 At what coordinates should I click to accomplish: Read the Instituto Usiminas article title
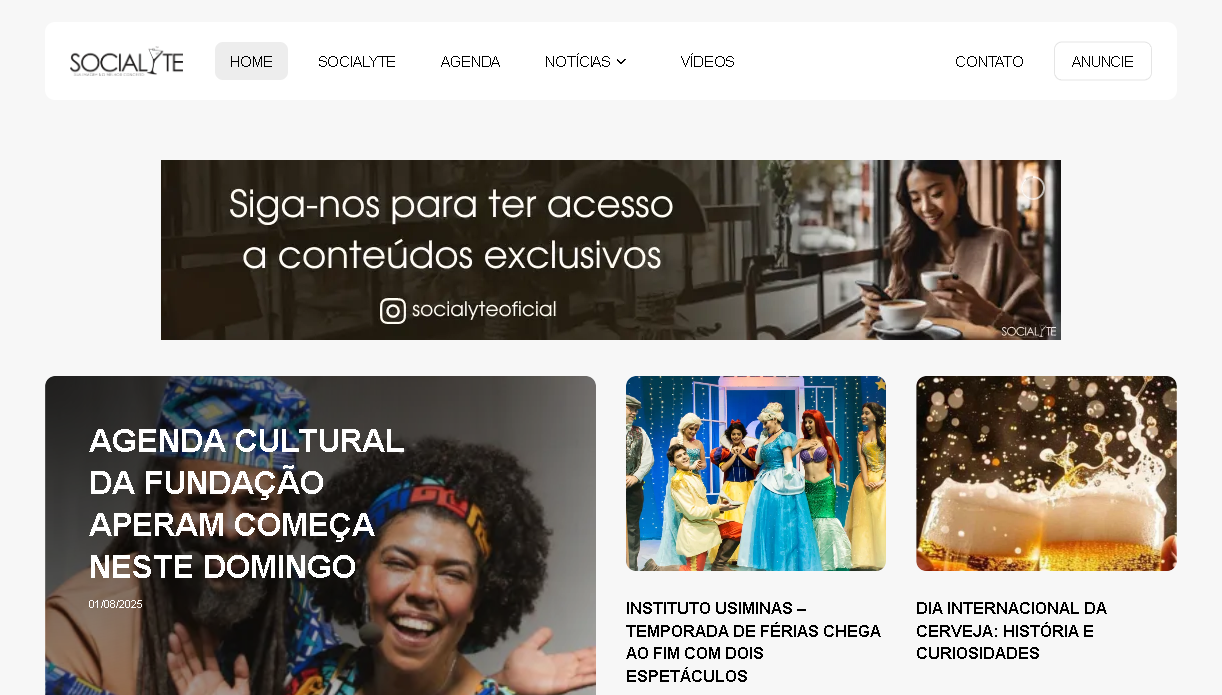point(755,642)
